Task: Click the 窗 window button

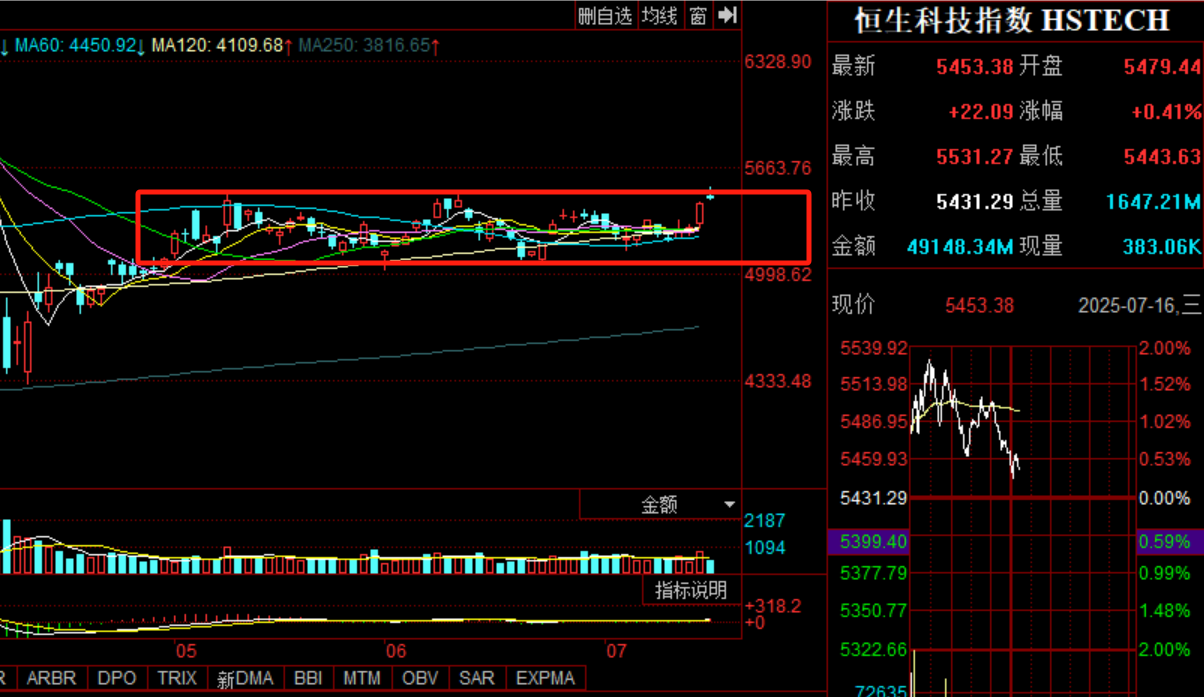Action: pos(698,15)
